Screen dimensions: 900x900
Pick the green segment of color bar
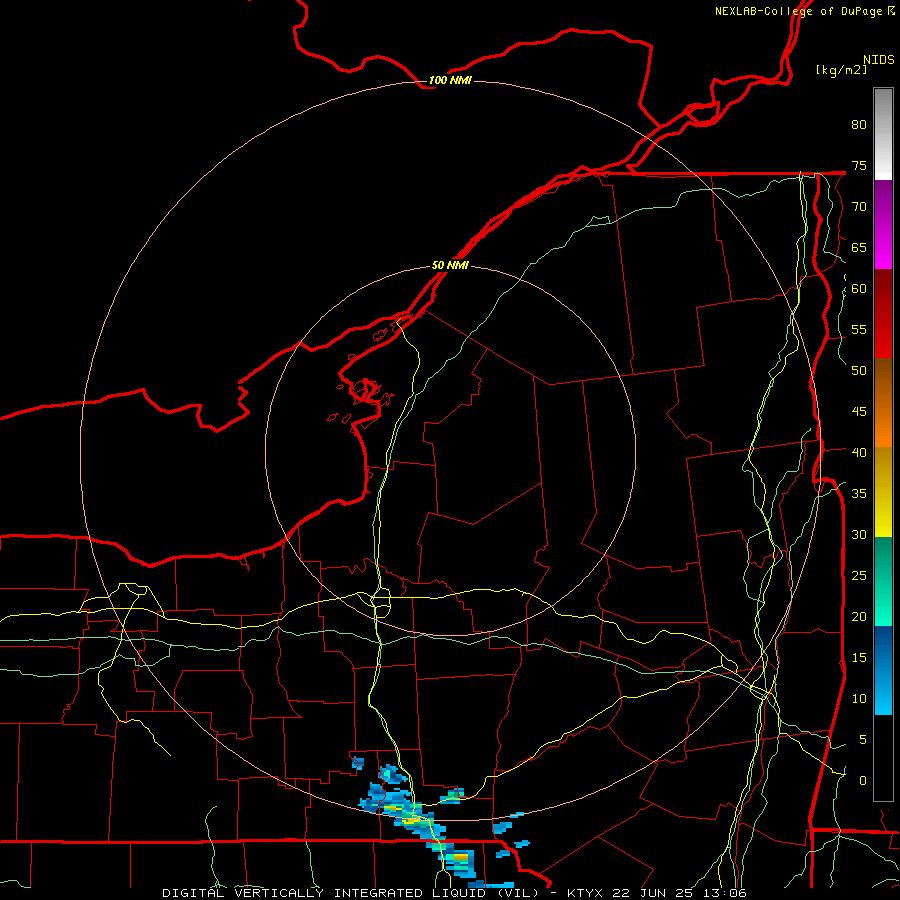point(883,581)
